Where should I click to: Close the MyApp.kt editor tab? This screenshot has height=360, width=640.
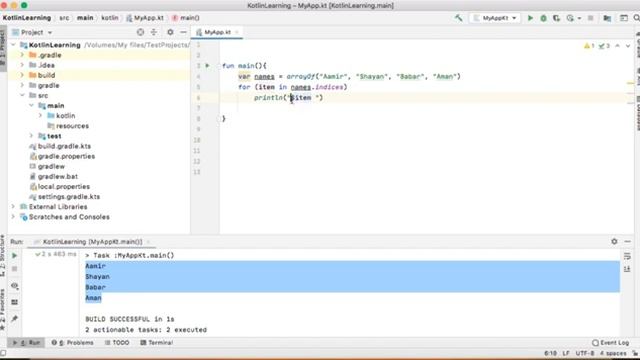tap(237, 32)
